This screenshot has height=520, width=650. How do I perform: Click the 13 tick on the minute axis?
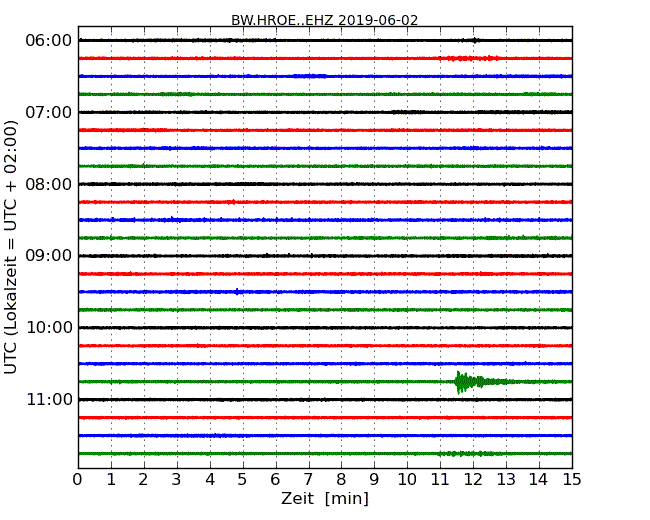pyautogui.click(x=506, y=479)
